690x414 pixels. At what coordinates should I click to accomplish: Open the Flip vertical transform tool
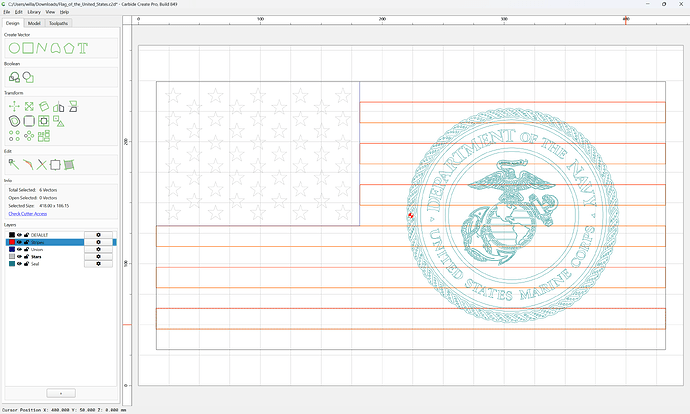(73, 106)
